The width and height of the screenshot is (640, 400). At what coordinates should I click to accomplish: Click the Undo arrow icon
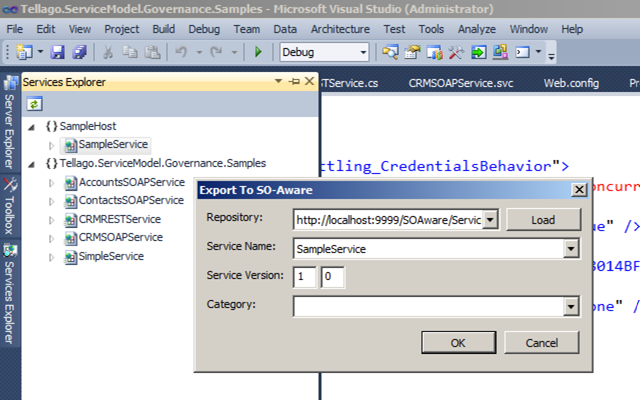pos(181,52)
